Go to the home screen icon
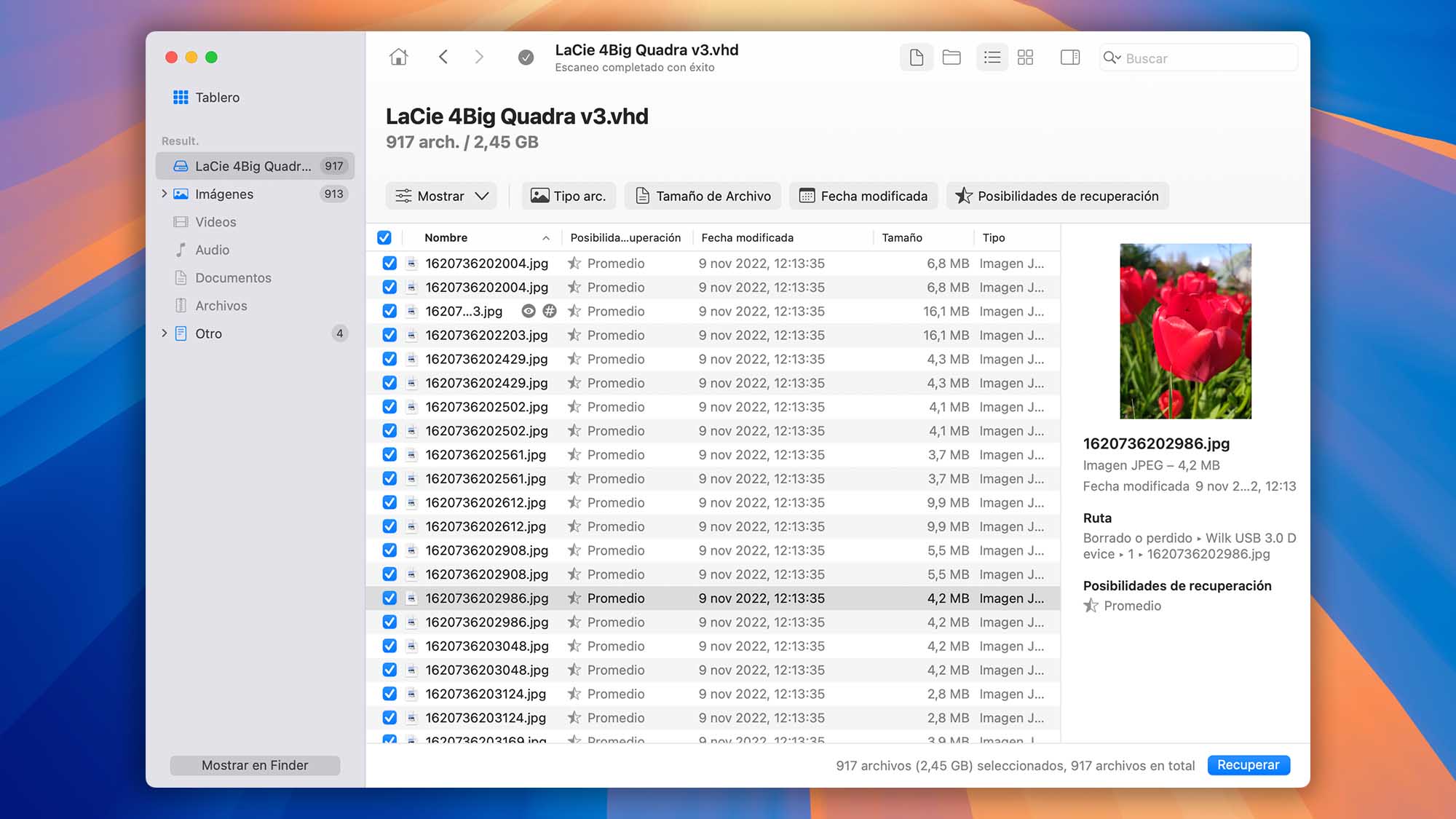 [x=398, y=57]
